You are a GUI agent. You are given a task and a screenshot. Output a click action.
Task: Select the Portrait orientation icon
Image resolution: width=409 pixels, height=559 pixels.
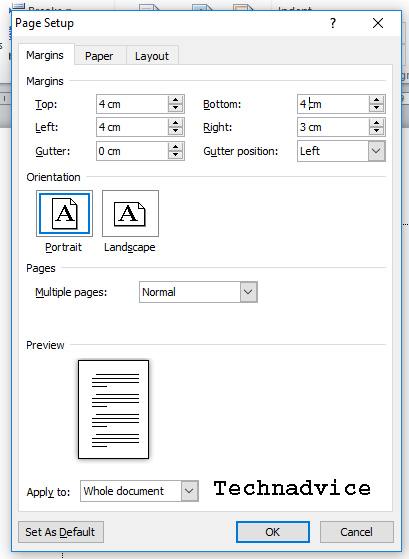click(64, 213)
